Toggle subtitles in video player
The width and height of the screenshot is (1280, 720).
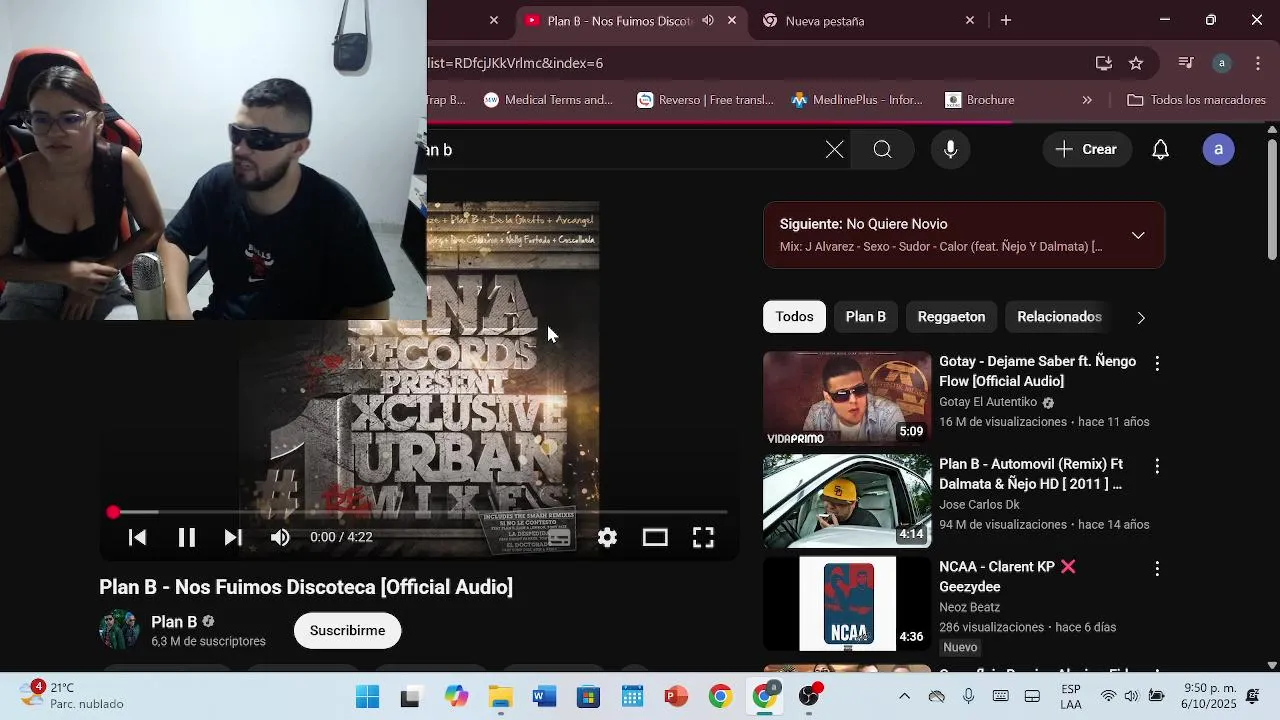click(x=559, y=537)
